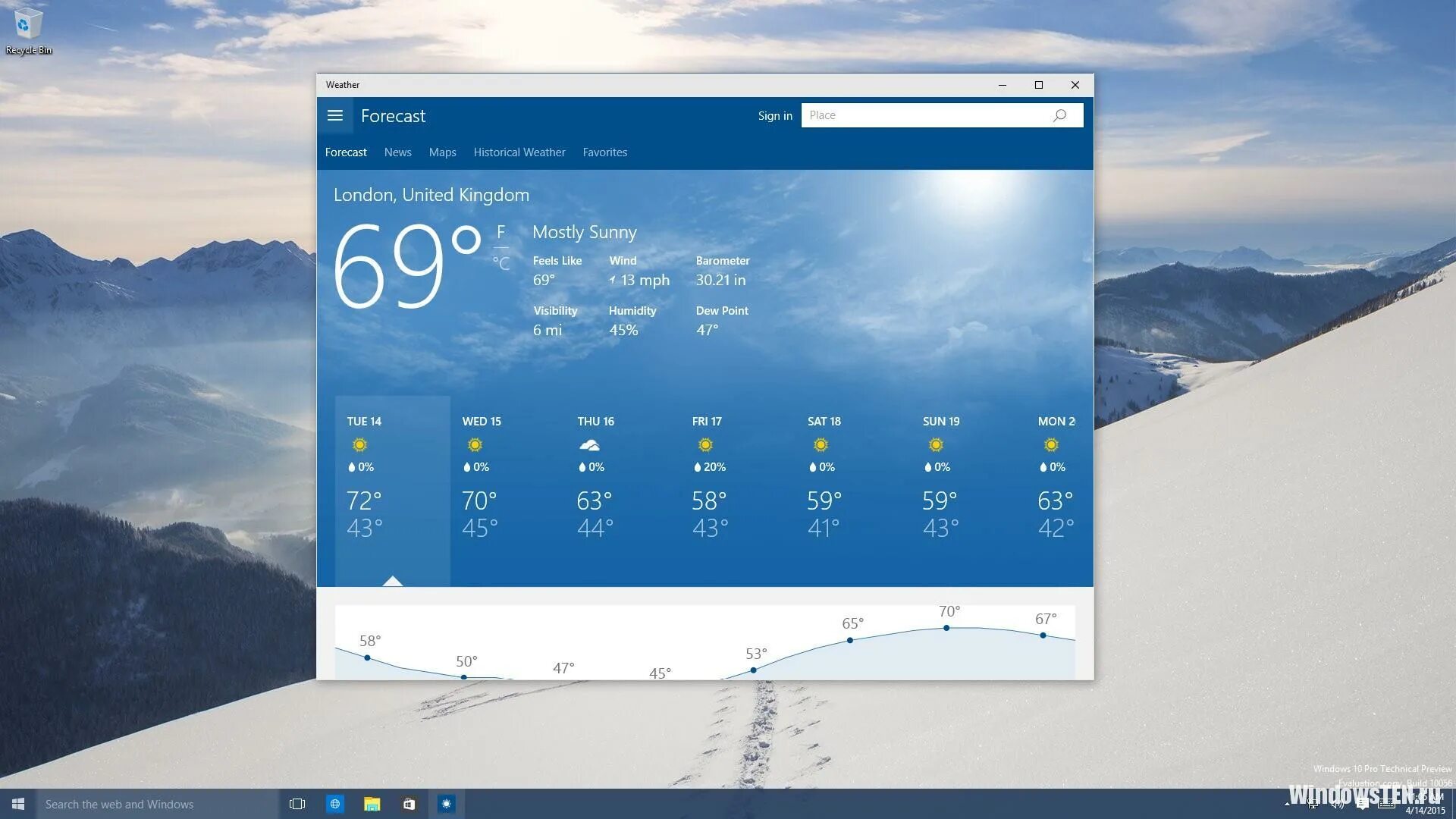Switch temperature display to Celsius

[x=503, y=262]
